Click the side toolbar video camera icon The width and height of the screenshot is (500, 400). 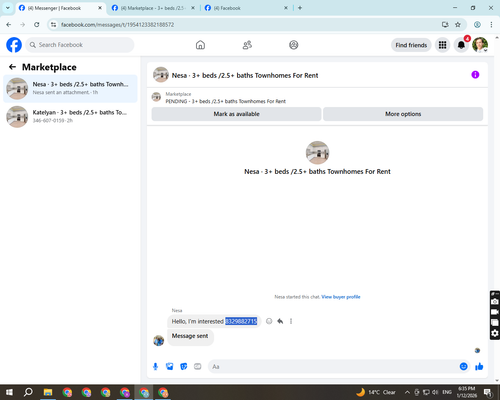(x=495, y=312)
